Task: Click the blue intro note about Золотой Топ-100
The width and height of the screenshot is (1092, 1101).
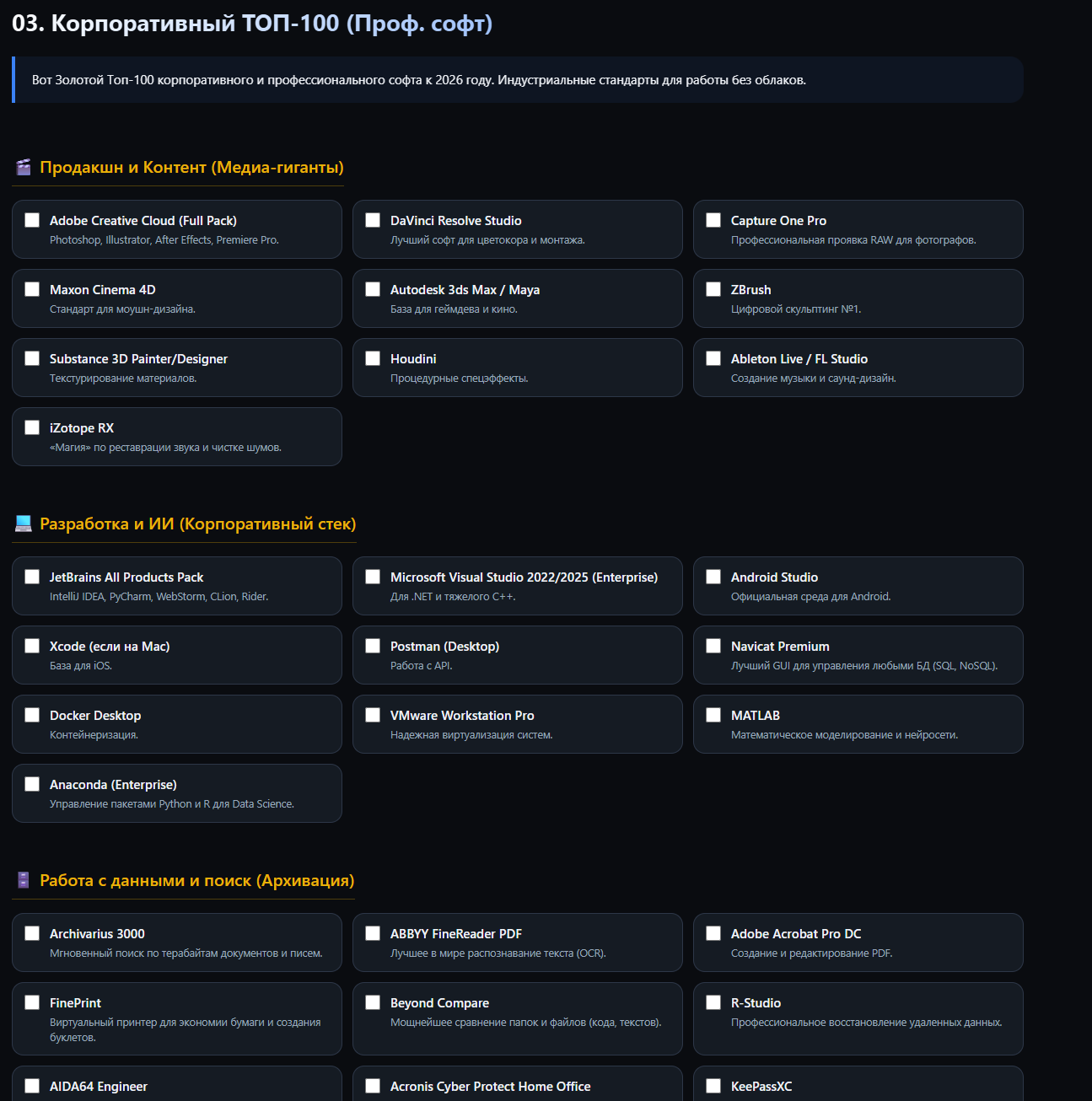Action: (x=518, y=80)
